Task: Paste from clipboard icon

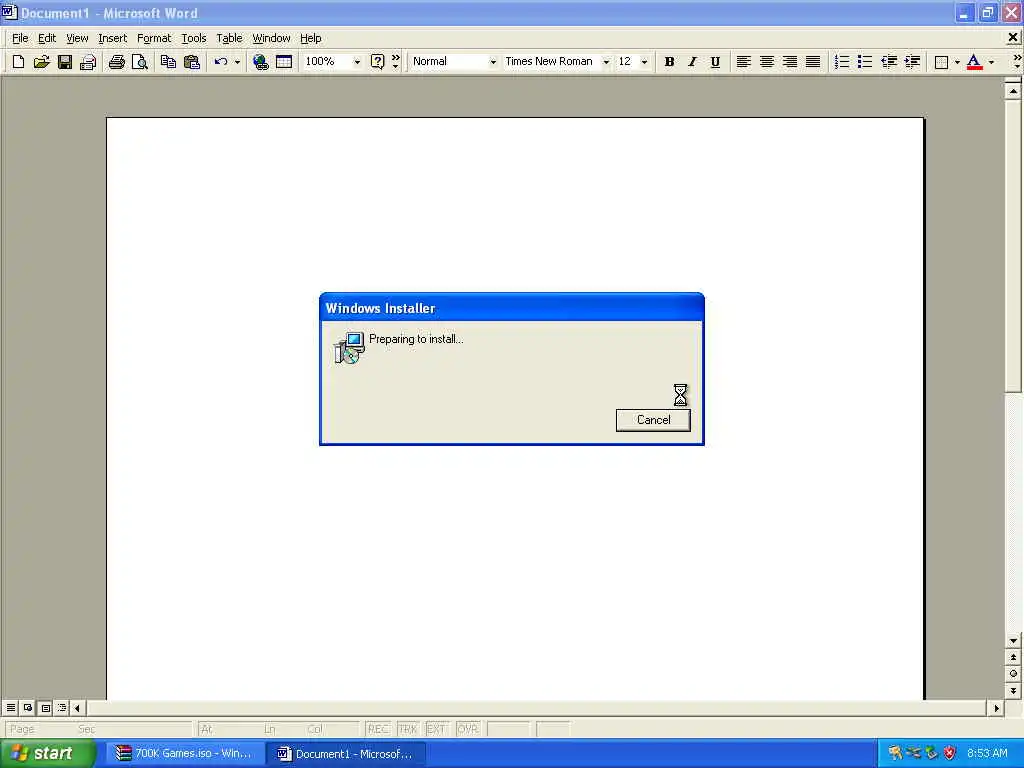Action: 191,62
